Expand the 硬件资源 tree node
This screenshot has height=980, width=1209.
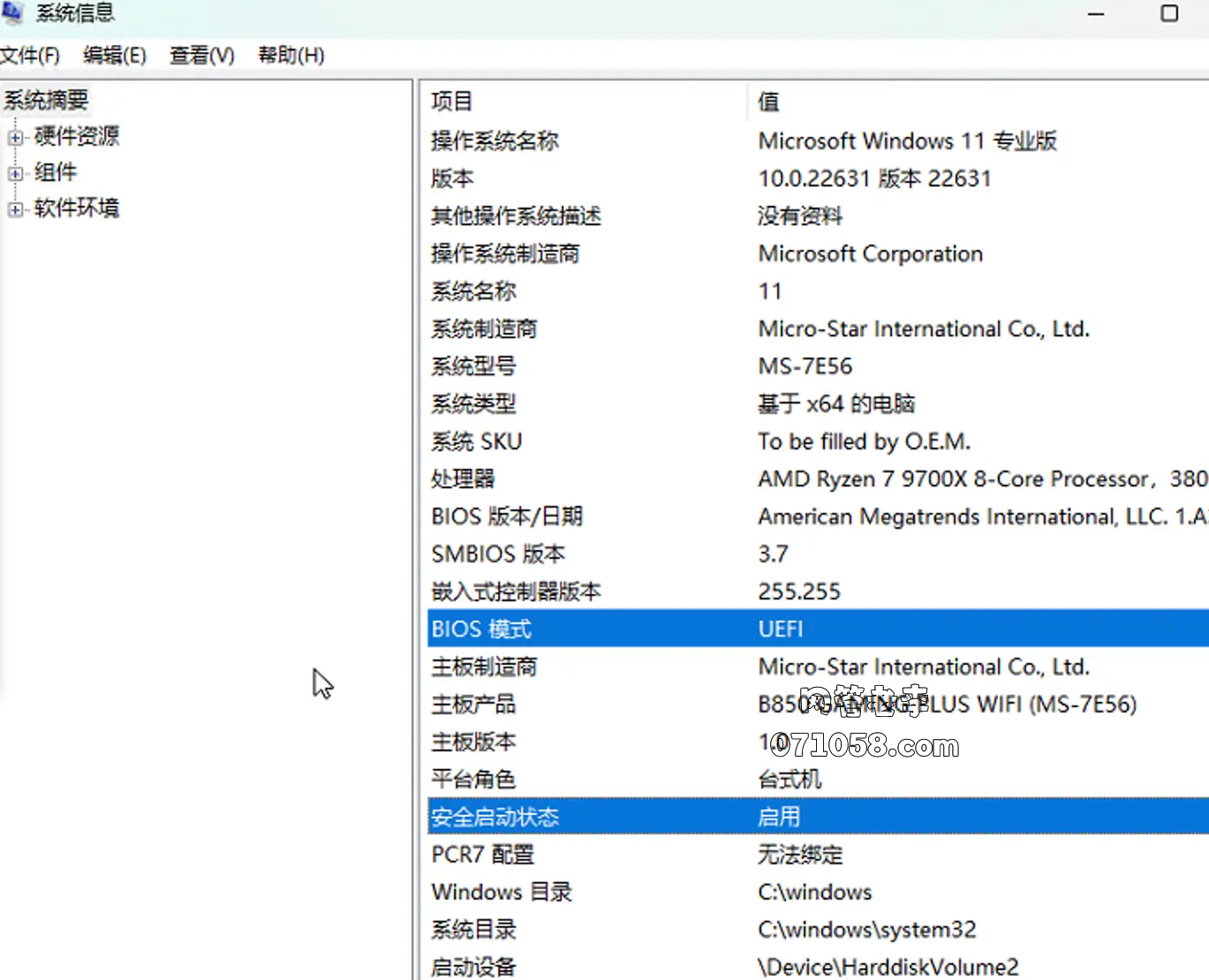point(15,138)
